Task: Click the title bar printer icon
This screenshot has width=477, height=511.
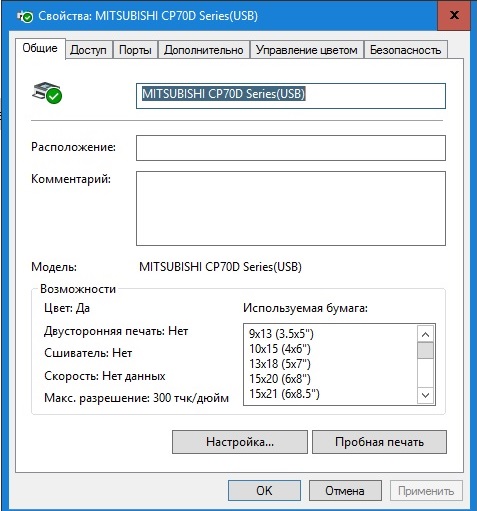Action: pos(25,16)
